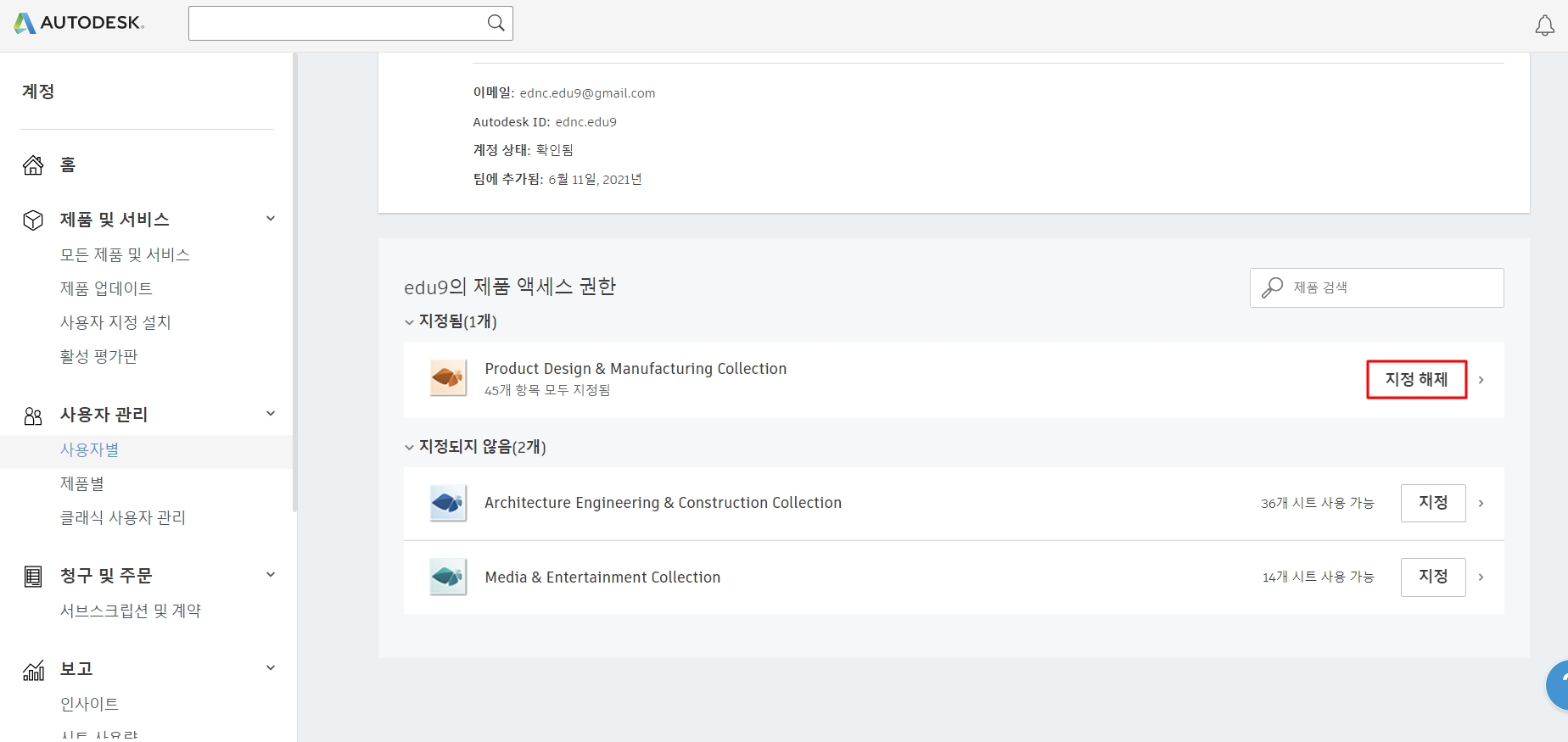This screenshot has height=742, width=1568.
Task: Click the products and services cube icon
Action: [33, 220]
